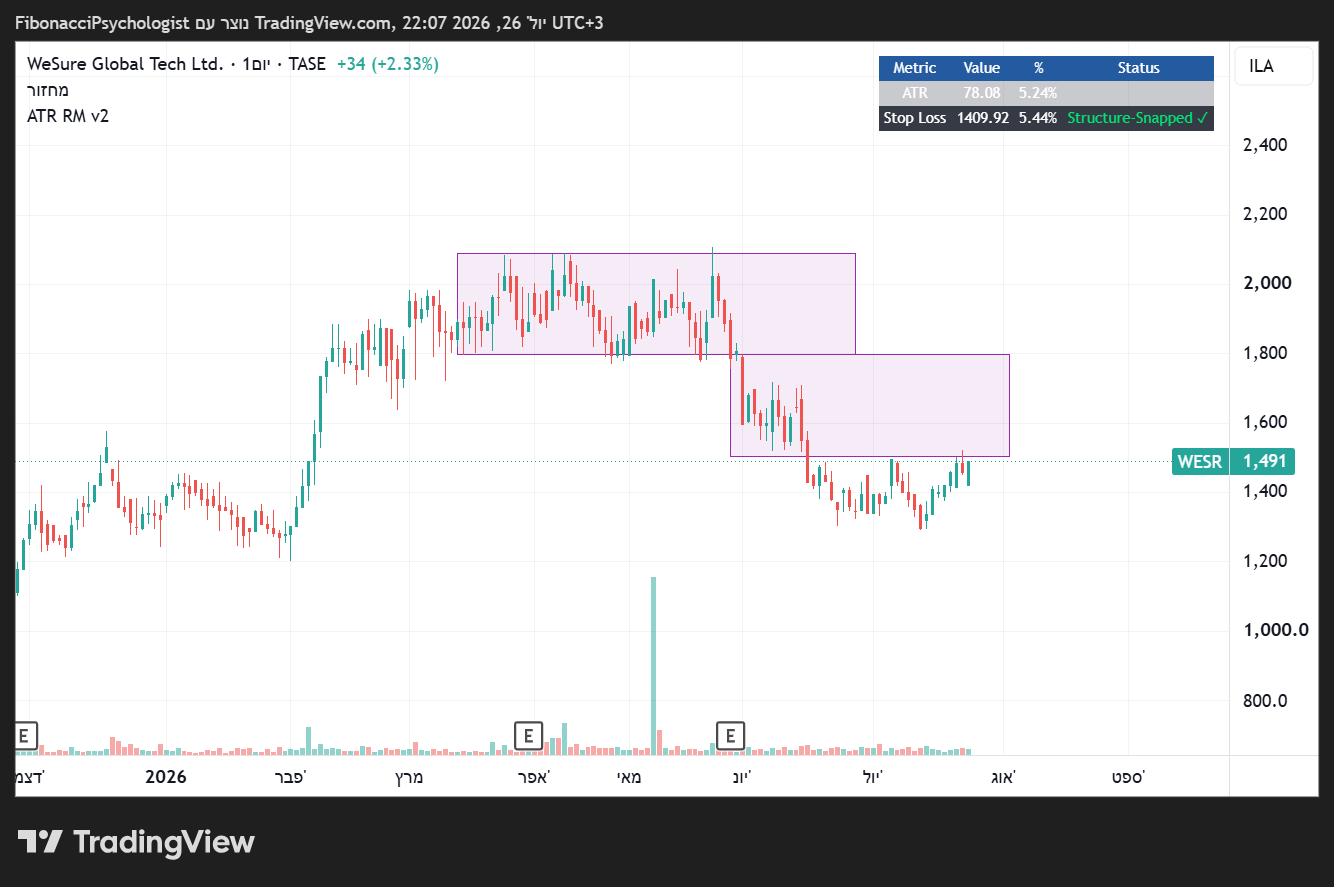Image resolution: width=1334 pixels, height=887 pixels.
Task: Click the 2,400 price axis label
Action: click(x=1265, y=145)
